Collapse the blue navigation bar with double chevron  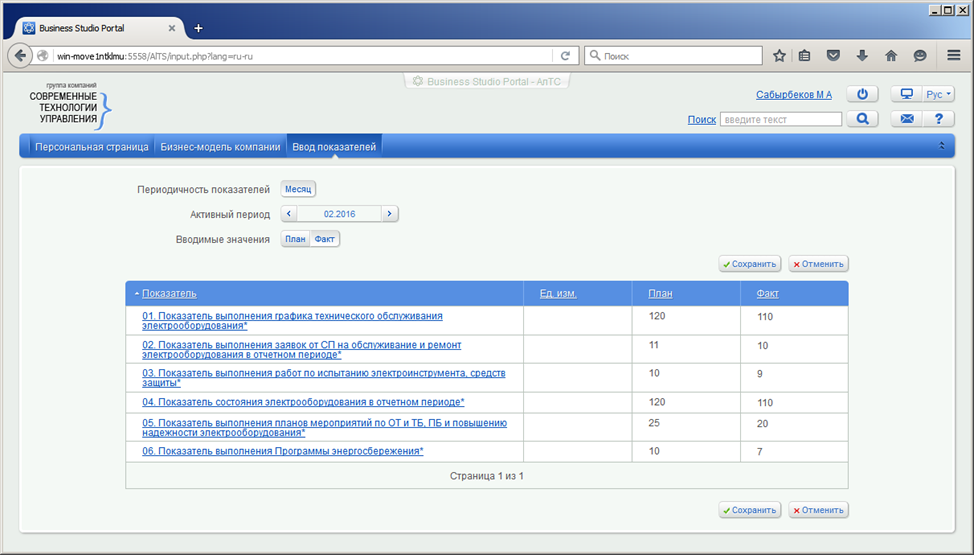pyautogui.click(x=941, y=146)
